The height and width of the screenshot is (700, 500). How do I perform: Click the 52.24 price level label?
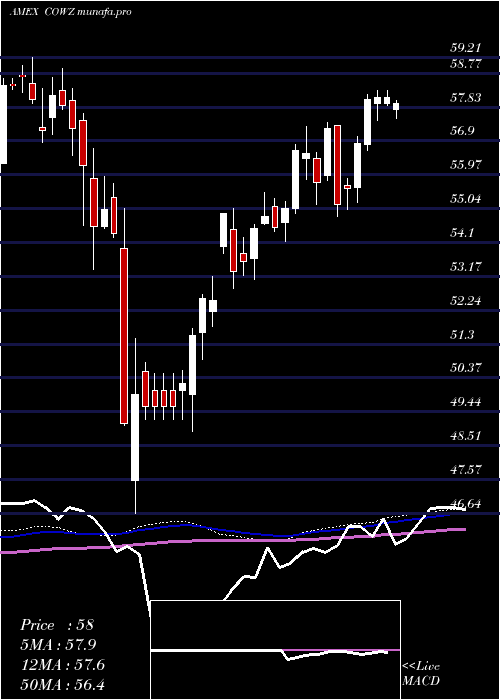tap(465, 301)
